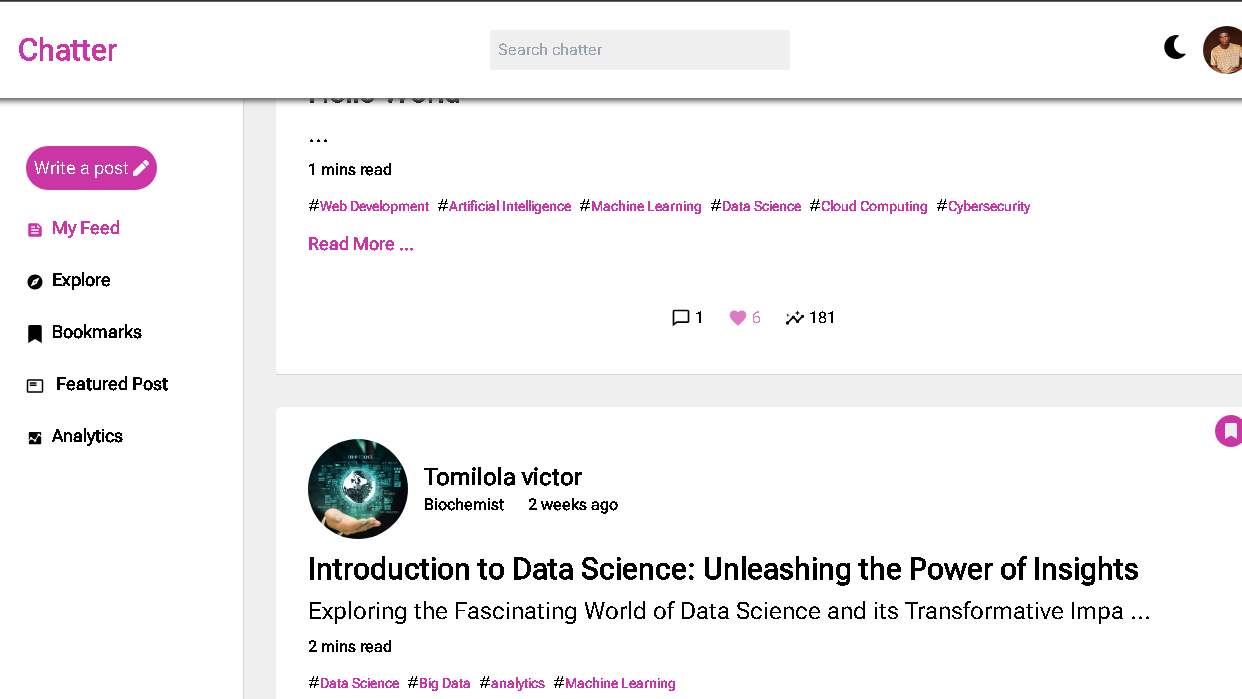Click the comment icon on post
The height and width of the screenshot is (699, 1242).
pos(681,318)
